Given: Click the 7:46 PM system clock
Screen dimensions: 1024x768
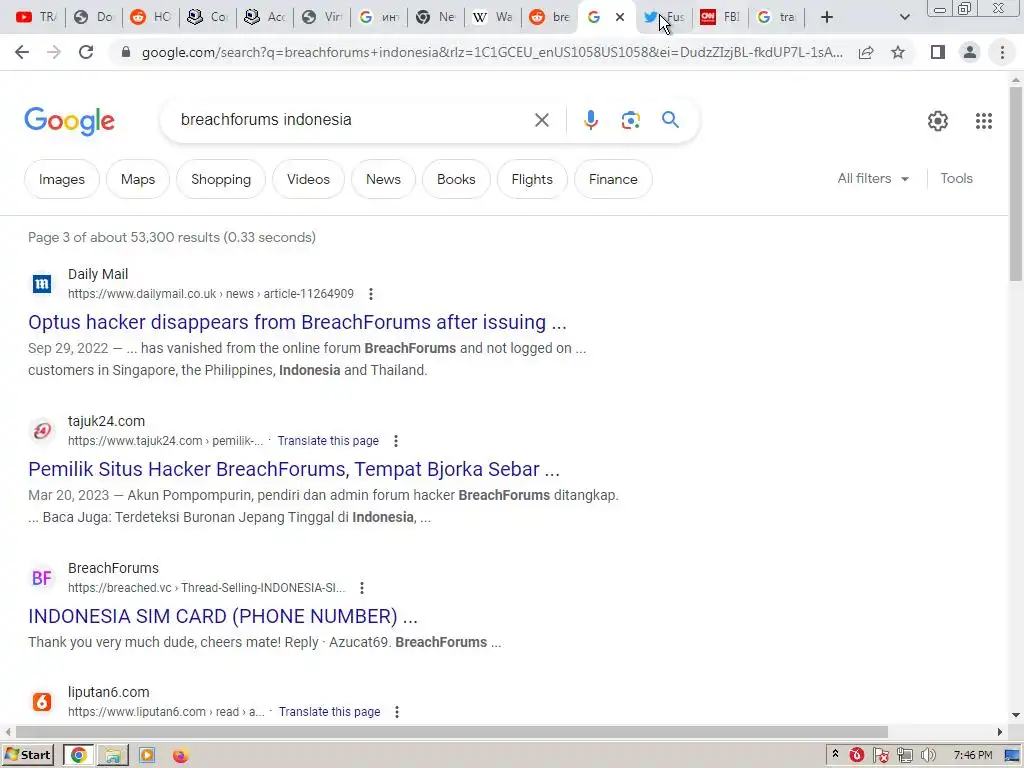Looking at the screenshot, I should pyautogui.click(x=972, y=756).
